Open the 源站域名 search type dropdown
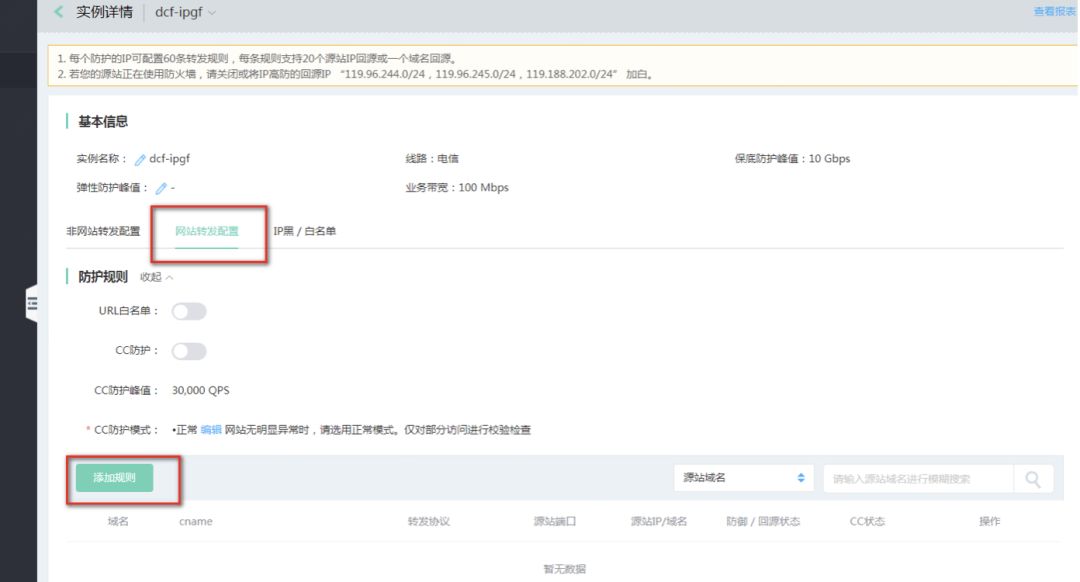This screenshot has height=582, width=1080. [x=744, y=478]
